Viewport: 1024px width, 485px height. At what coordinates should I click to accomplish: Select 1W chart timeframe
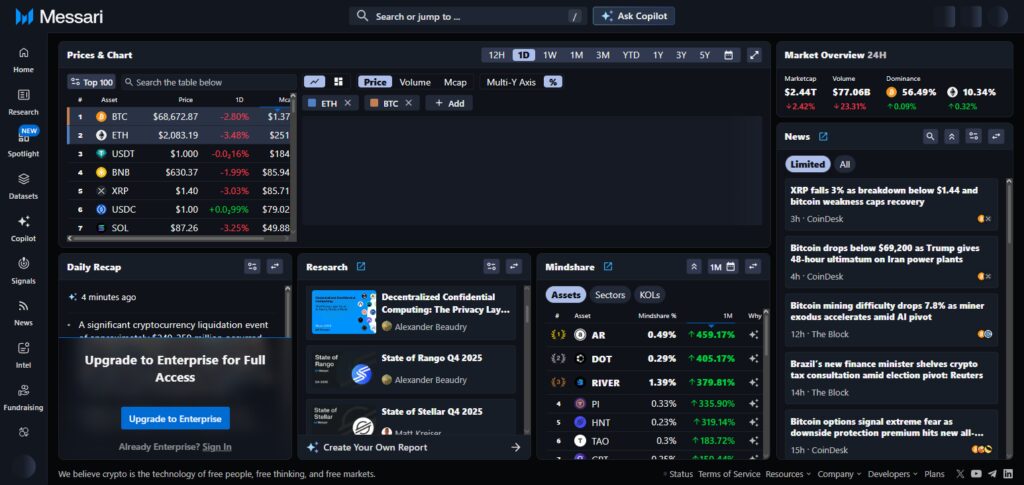click(x=550, y=55)
